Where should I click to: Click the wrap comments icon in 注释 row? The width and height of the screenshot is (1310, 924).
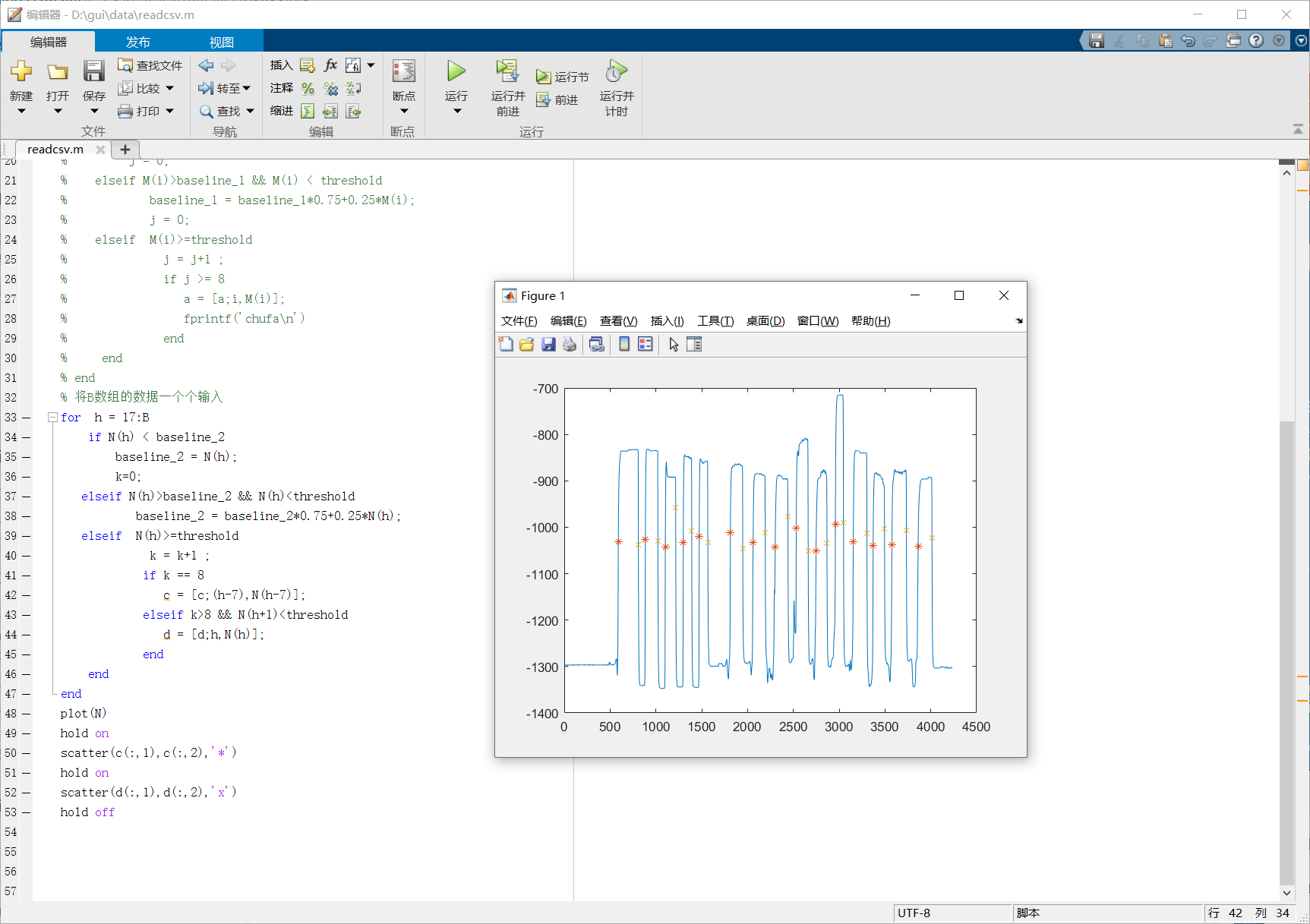(353, 88)
